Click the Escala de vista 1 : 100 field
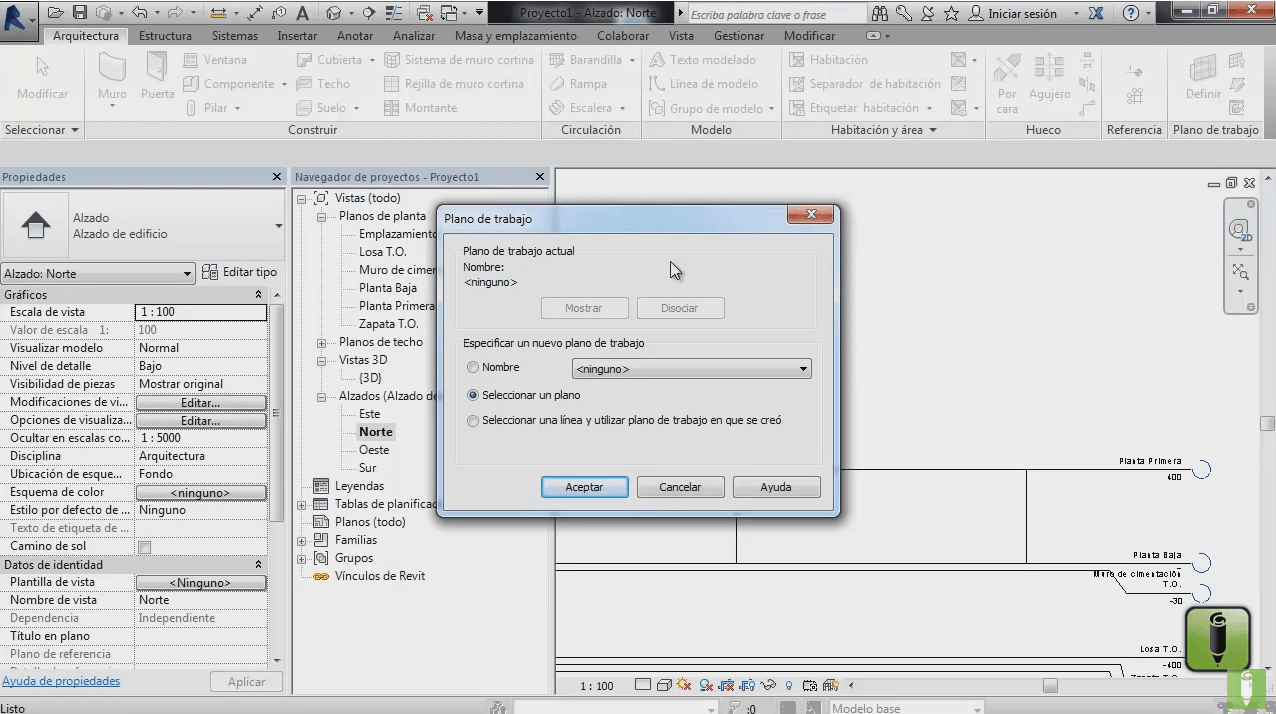 pos(201,312)
